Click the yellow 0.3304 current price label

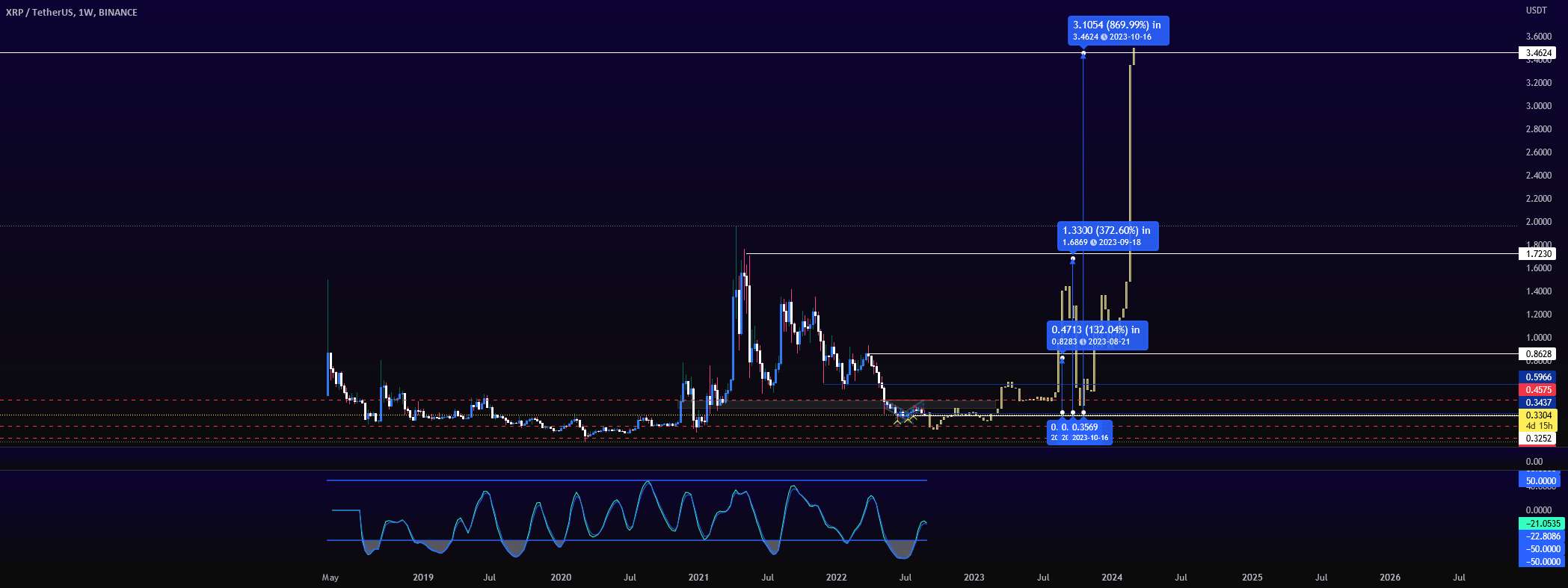point(1537,415)
